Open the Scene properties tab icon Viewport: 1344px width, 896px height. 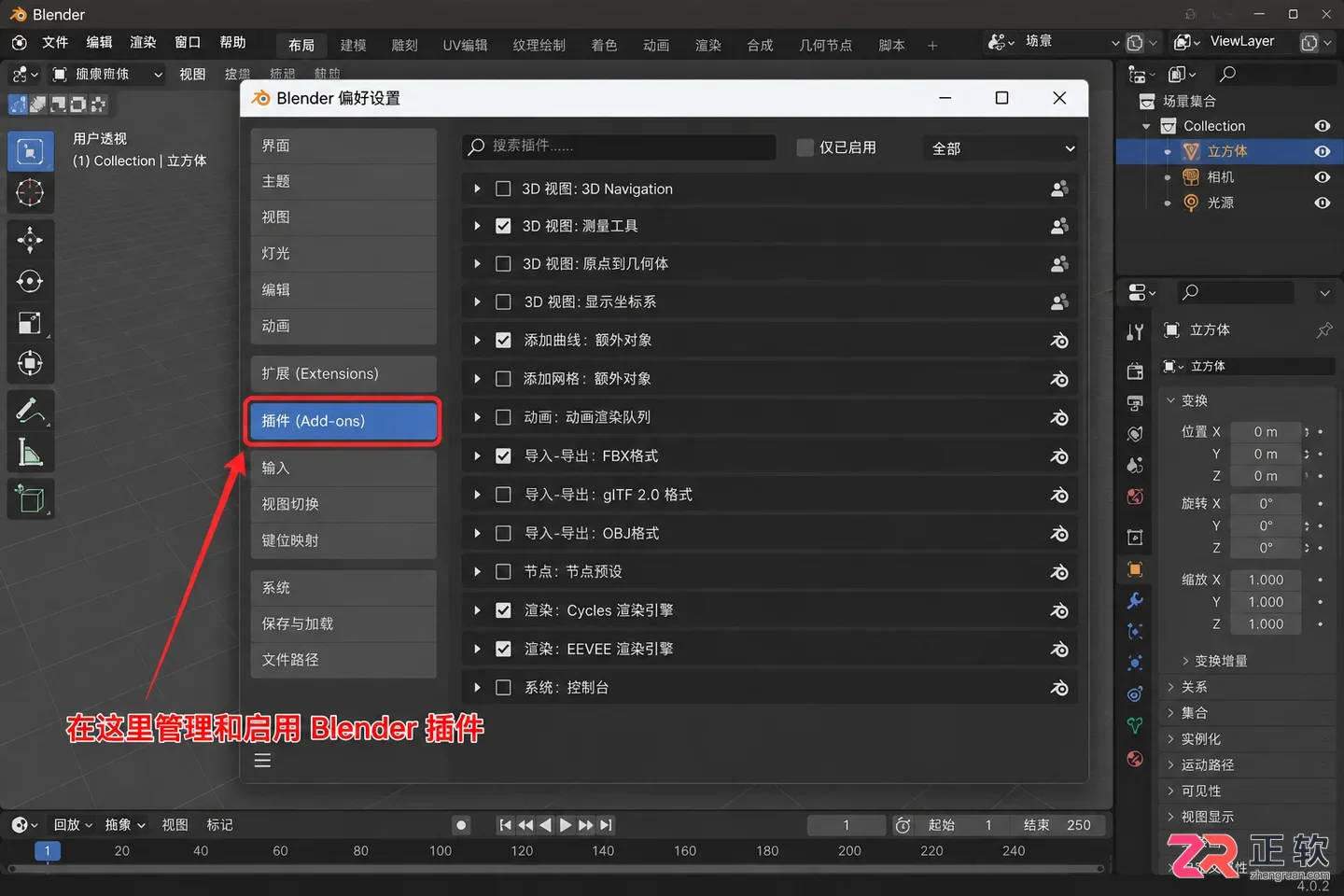pos(1135,465)
